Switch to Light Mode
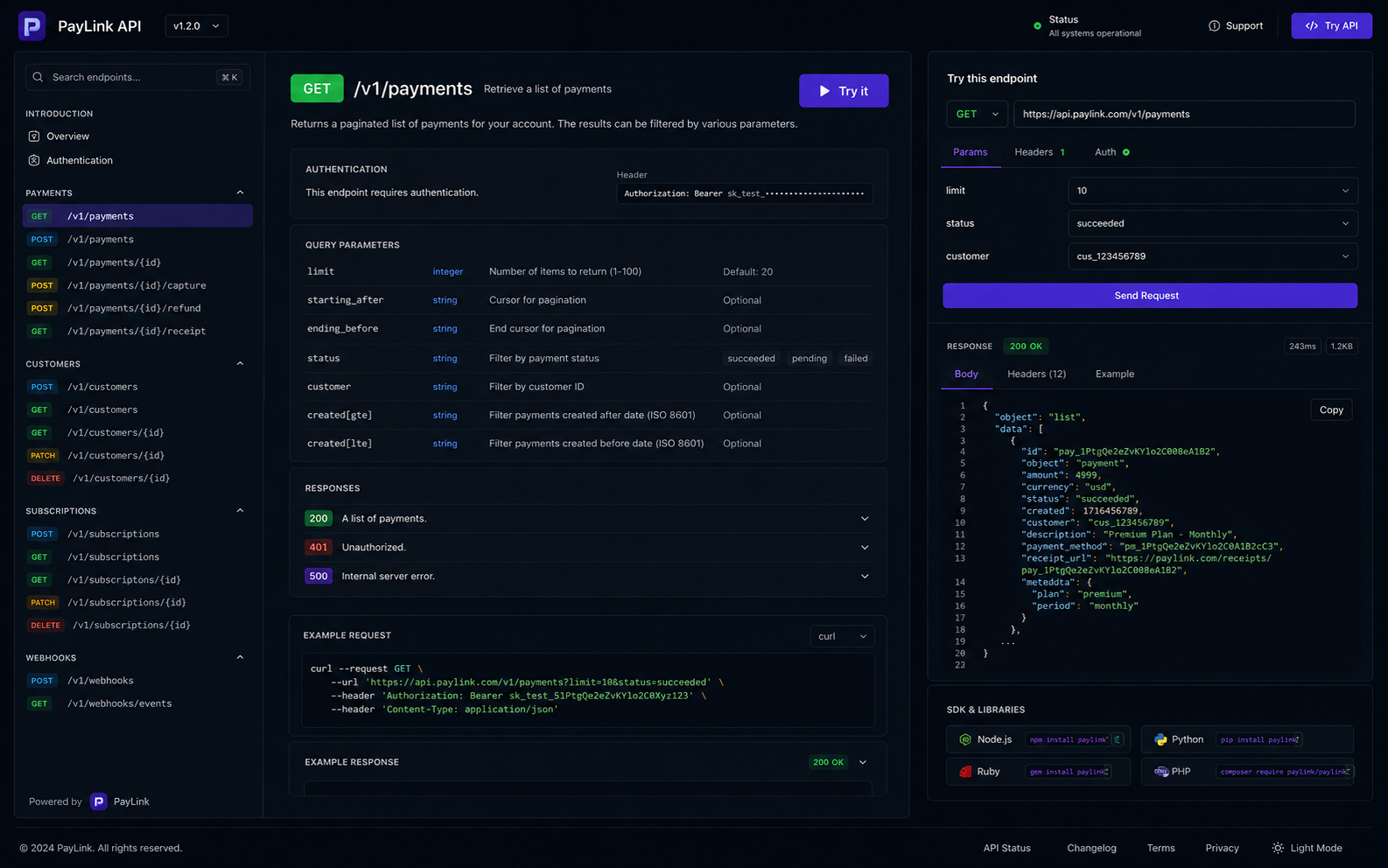 click(1307, 848)
